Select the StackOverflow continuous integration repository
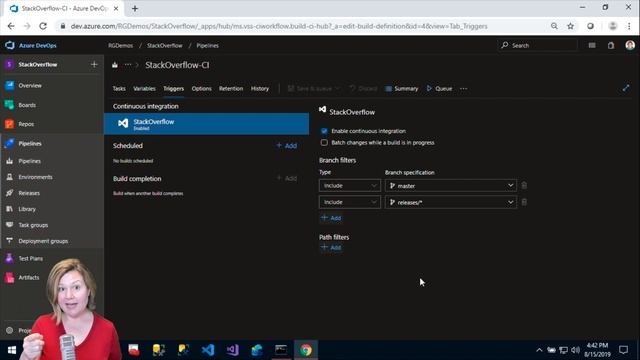The image size is (640, 360). pyautogui.click(x=207, y=124)
